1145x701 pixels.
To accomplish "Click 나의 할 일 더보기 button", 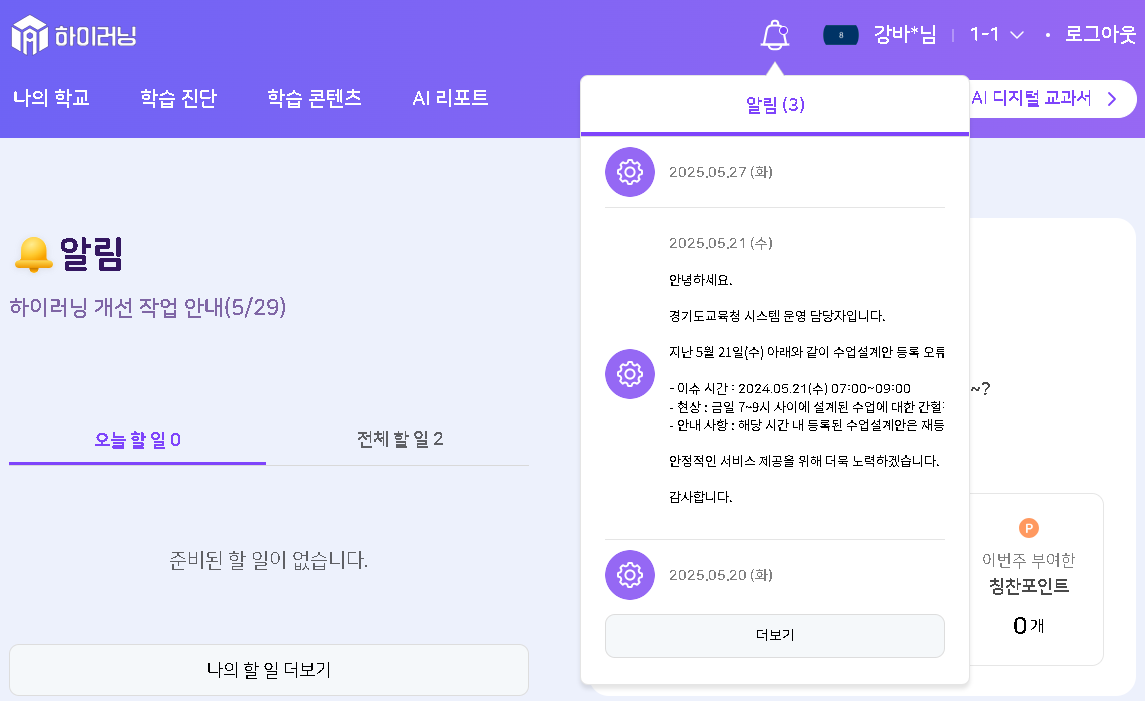I will point(268,669).
